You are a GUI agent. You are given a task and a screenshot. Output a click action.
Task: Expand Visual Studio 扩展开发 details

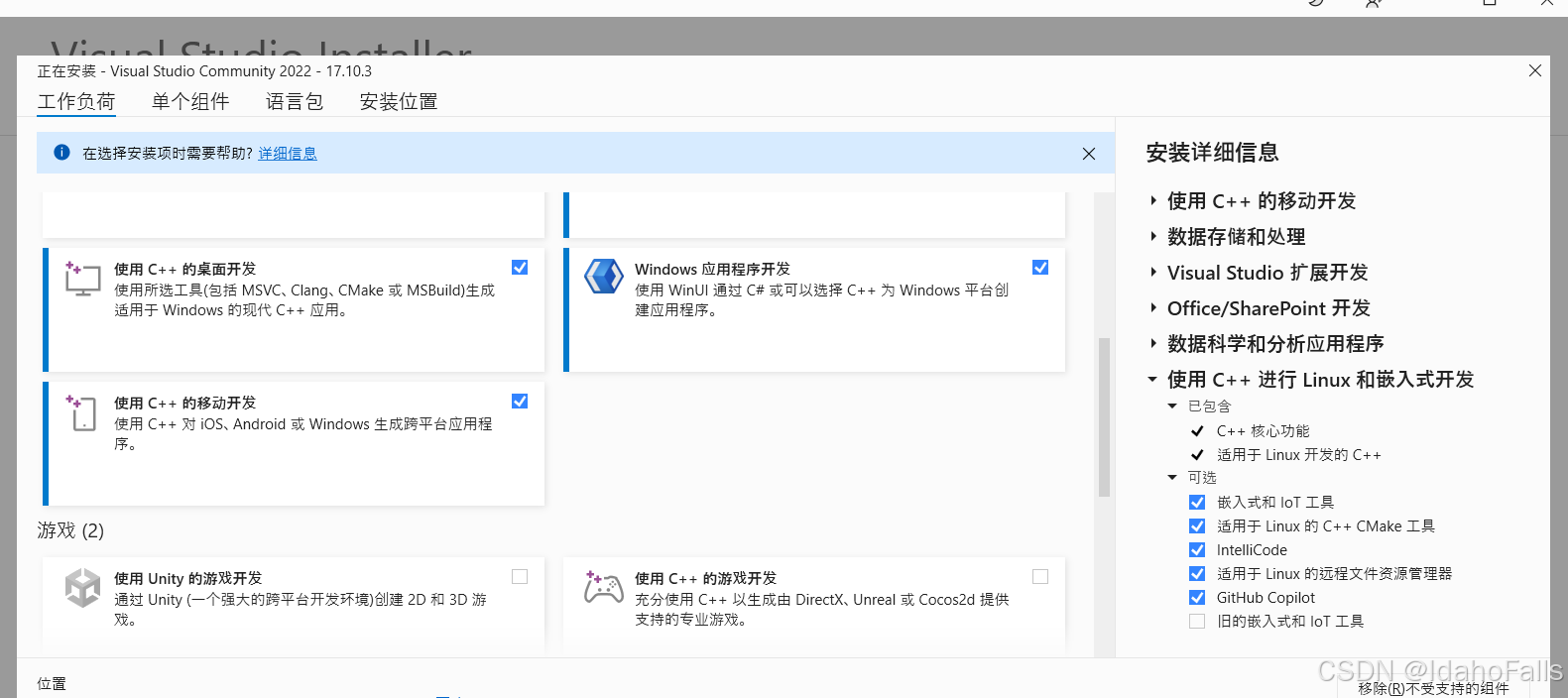(x=1153, y=273)
